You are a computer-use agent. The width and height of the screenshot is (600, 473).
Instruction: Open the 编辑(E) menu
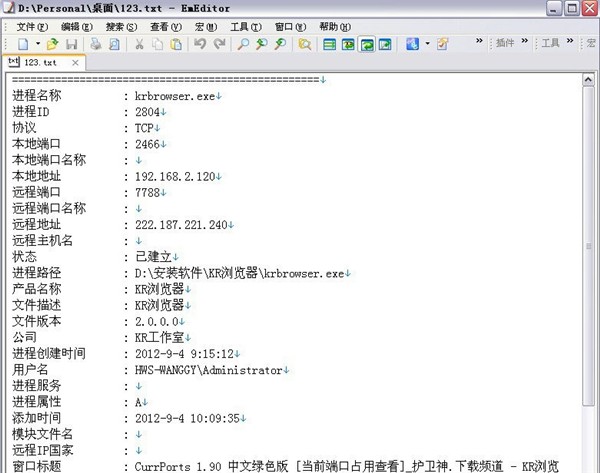pos(77,27)
